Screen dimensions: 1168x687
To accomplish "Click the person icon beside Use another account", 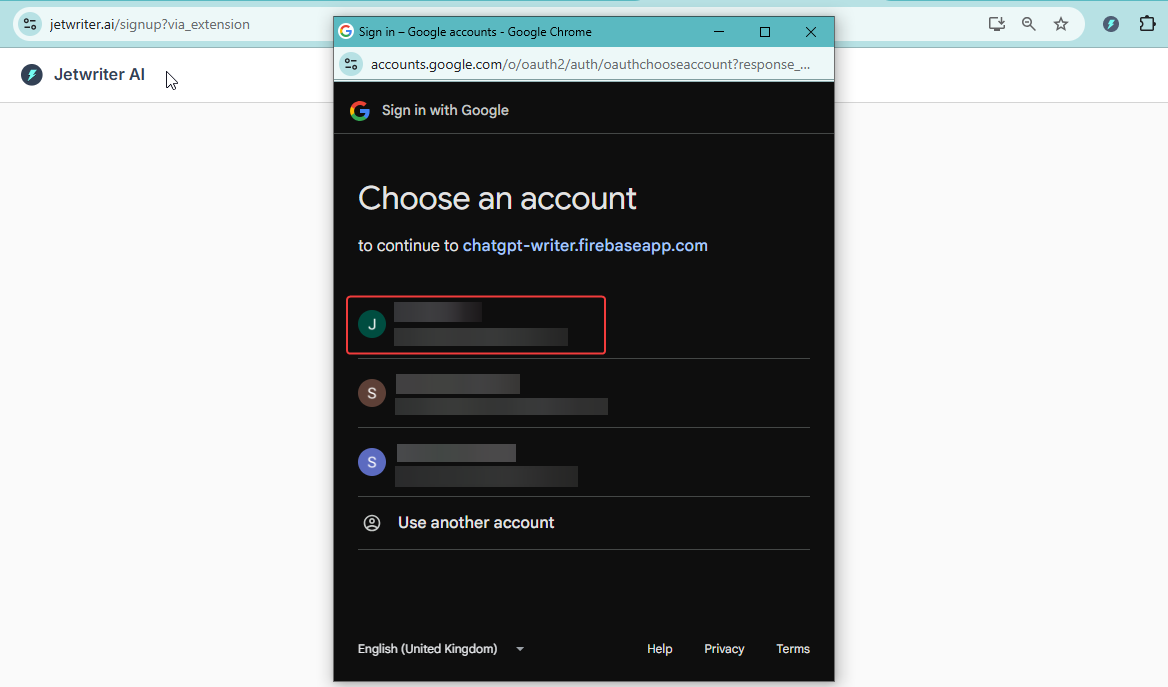I will [x=372, y=523].
